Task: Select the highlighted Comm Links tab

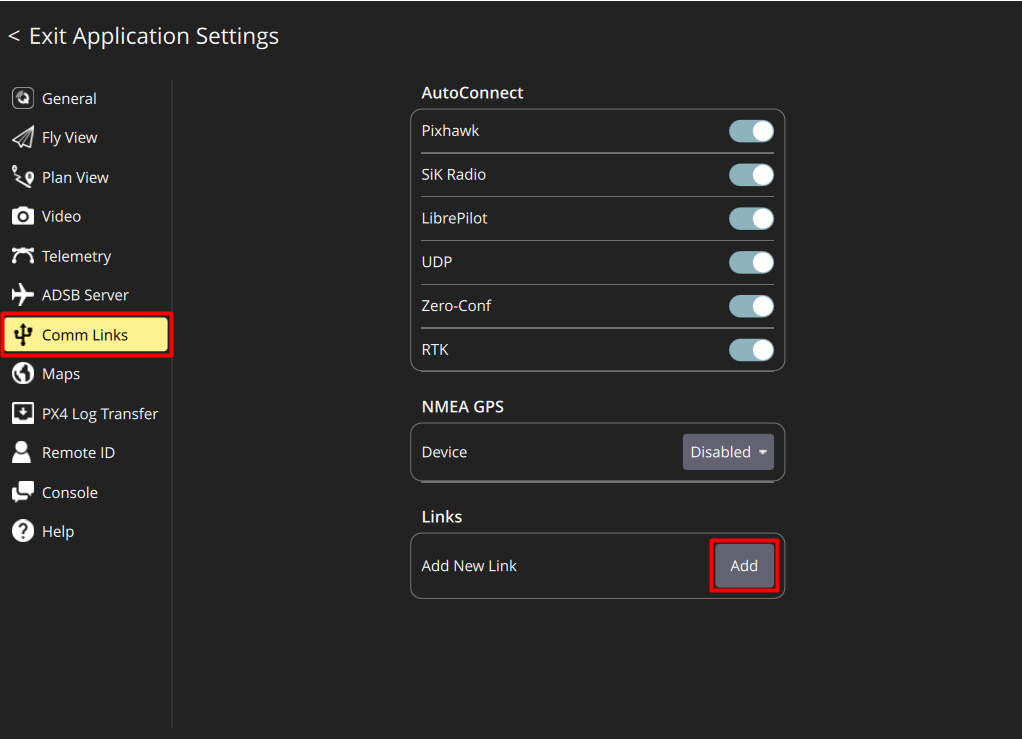Action: (86, 335)
